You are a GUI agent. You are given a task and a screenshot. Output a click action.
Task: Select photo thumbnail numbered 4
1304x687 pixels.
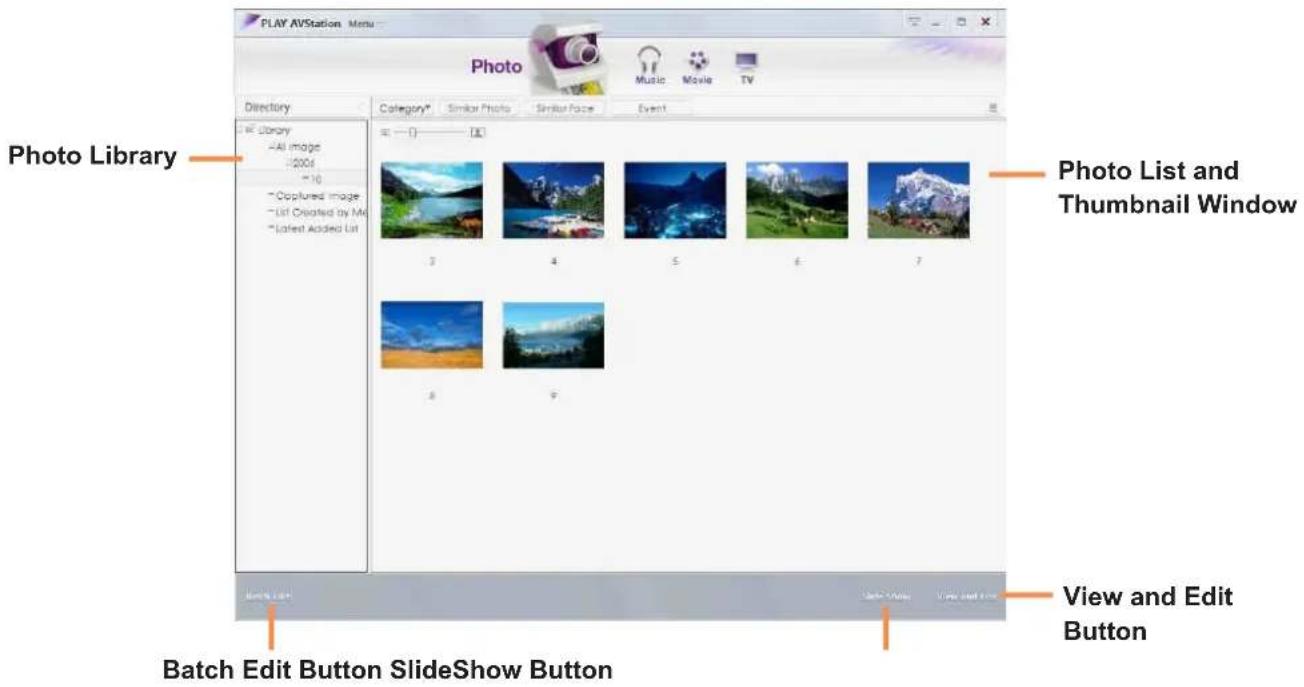pos(553,200)
